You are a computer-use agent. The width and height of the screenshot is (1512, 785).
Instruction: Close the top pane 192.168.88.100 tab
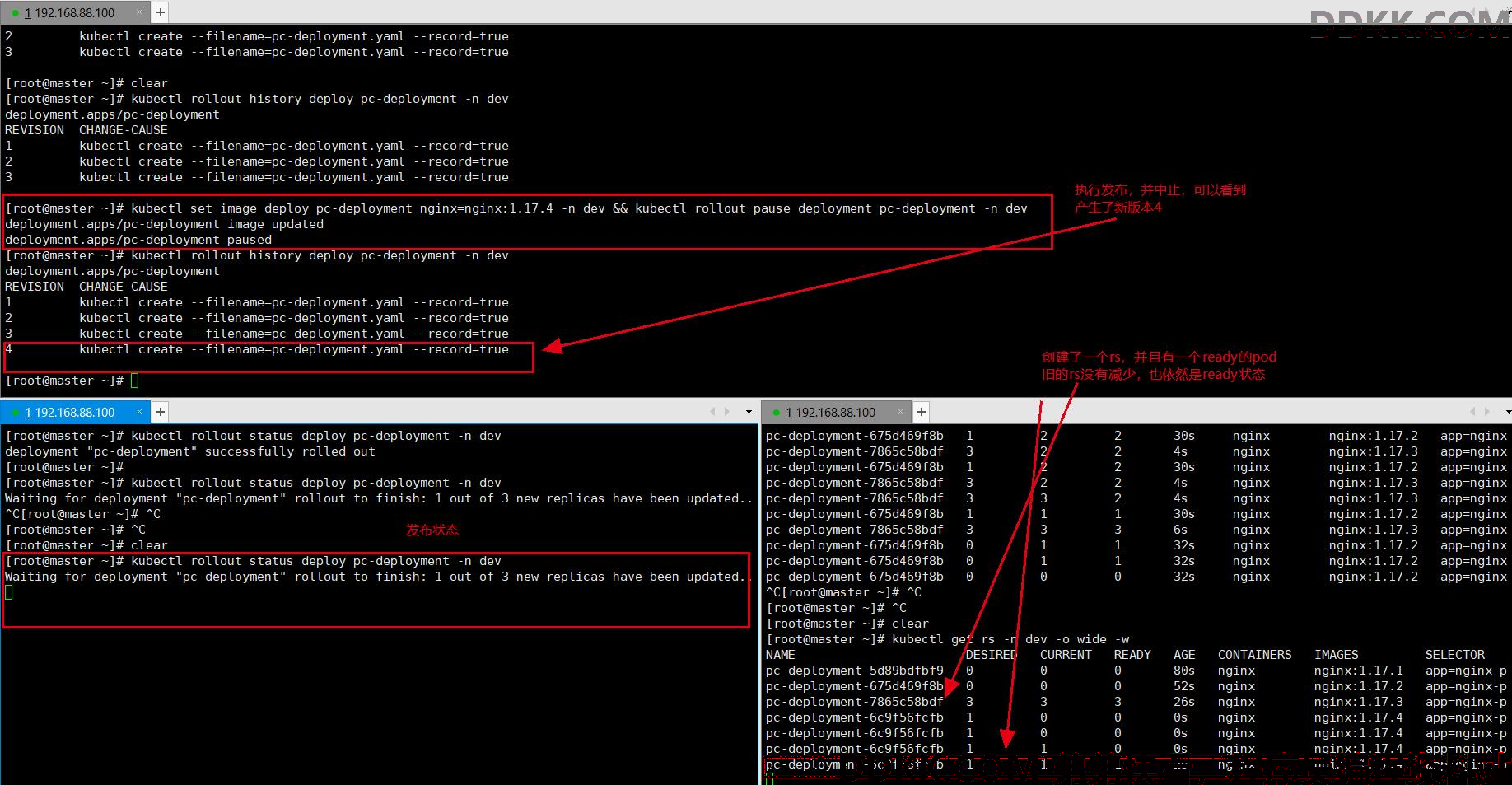click(139, 12)
